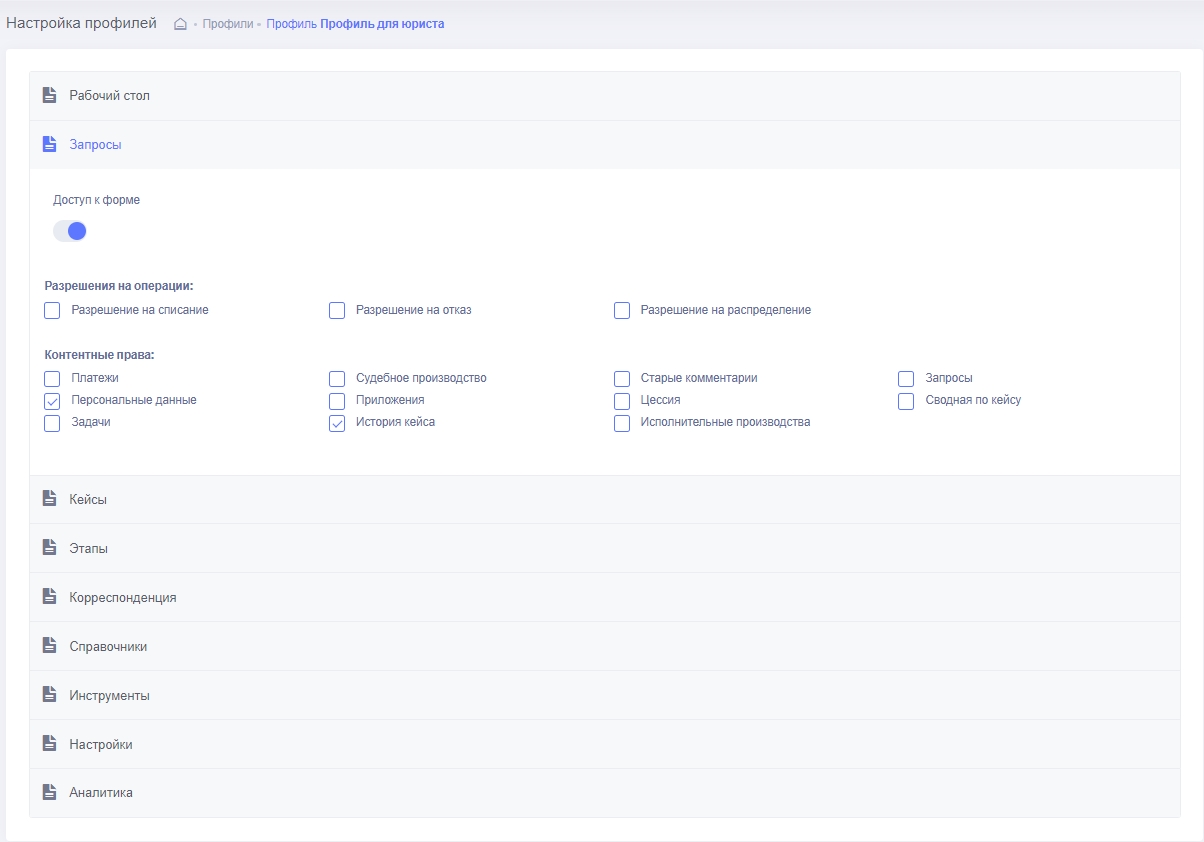1204x842 pixels.
Task: Expand the Настройки section
Action: pos(100,744)
